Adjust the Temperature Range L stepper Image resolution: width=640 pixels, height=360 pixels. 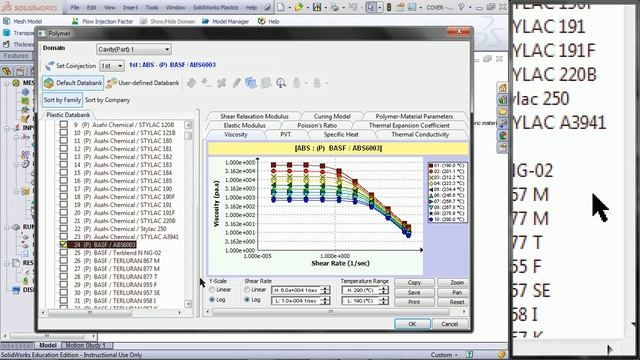[384, 300]
